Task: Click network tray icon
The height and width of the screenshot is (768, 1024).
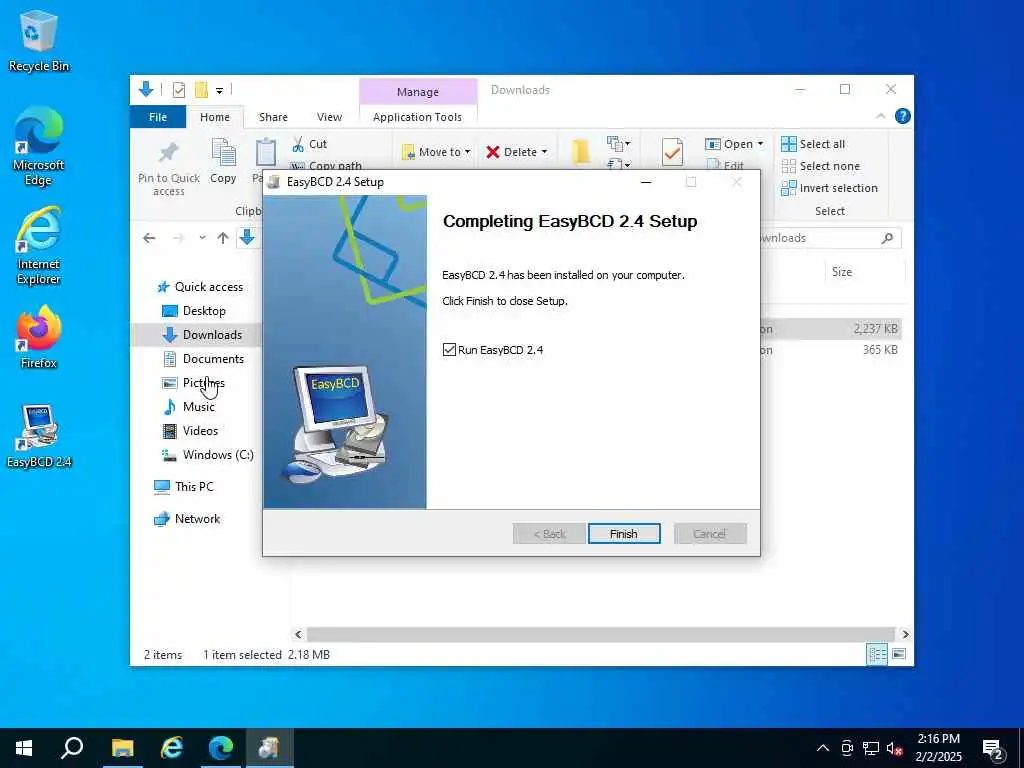Action: point(871,748)
